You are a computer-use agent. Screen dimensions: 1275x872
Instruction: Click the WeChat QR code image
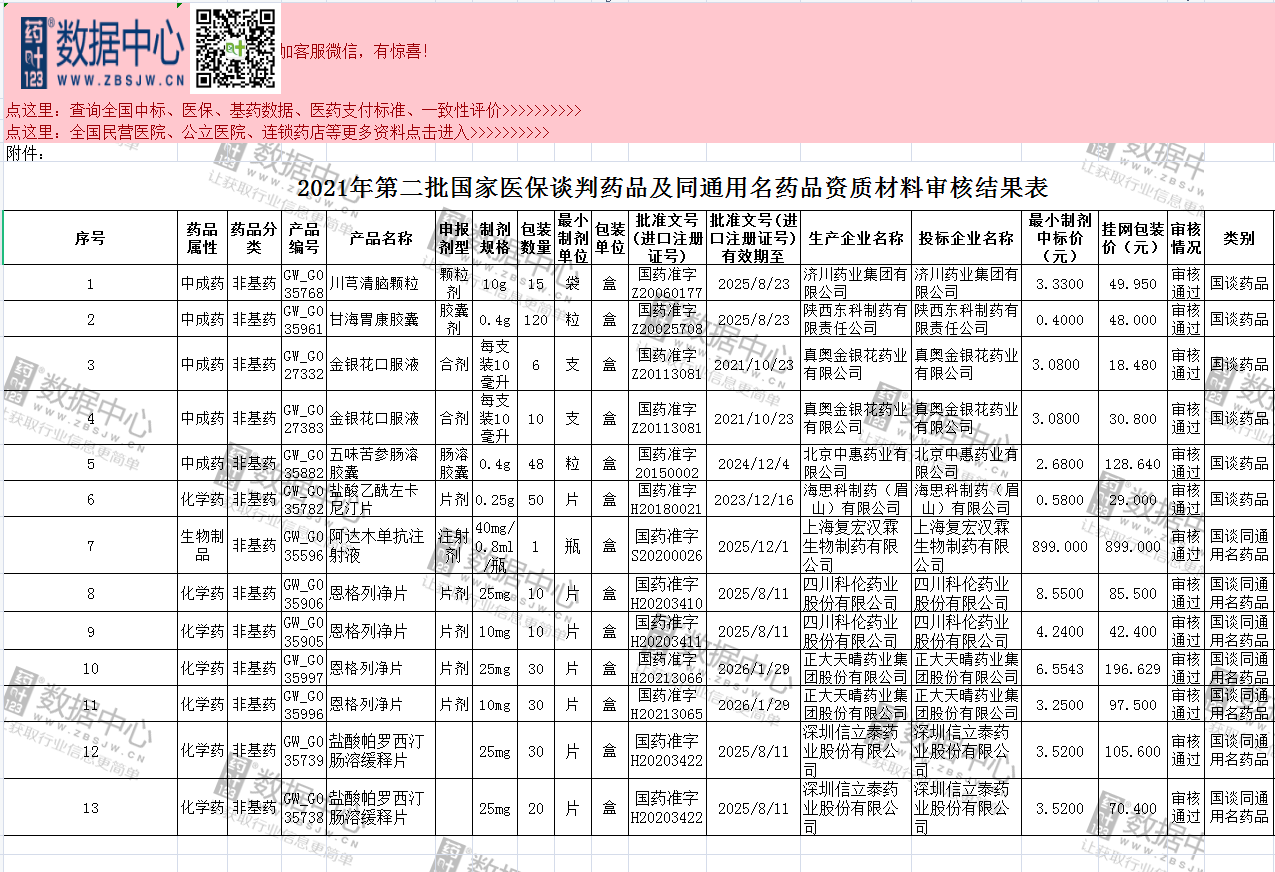pos(235,48)
